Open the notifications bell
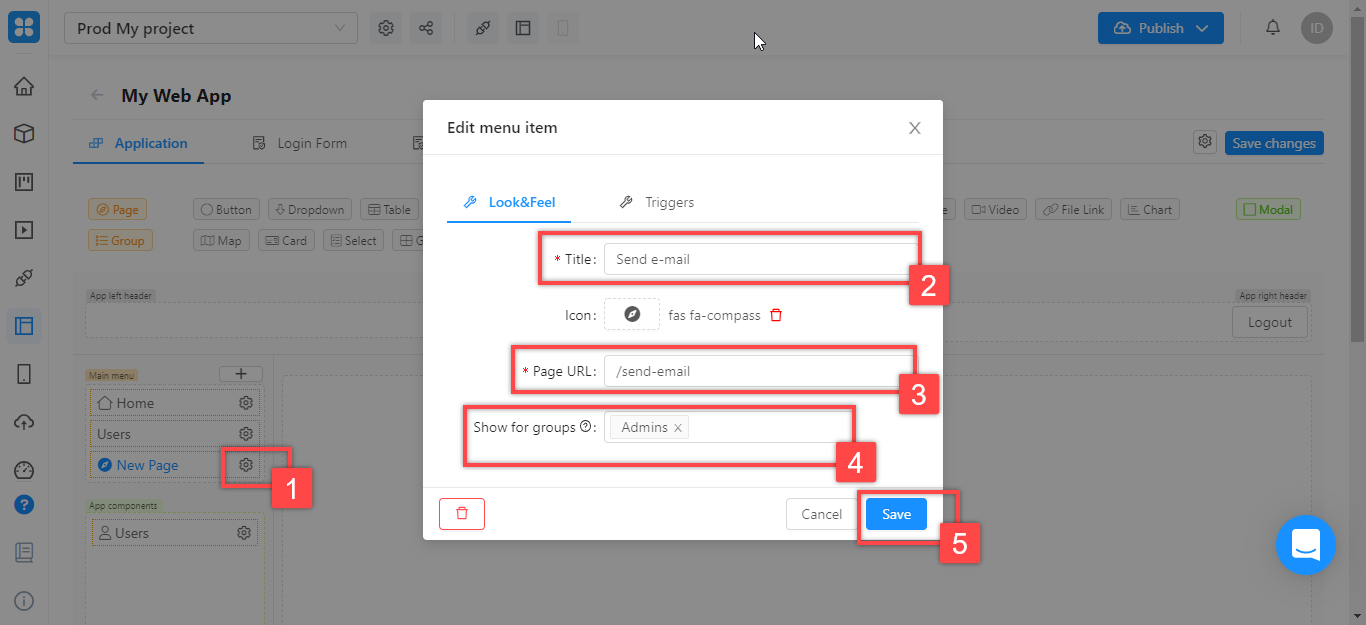Screen dimensions: 1366x625 coord(1273,28)
